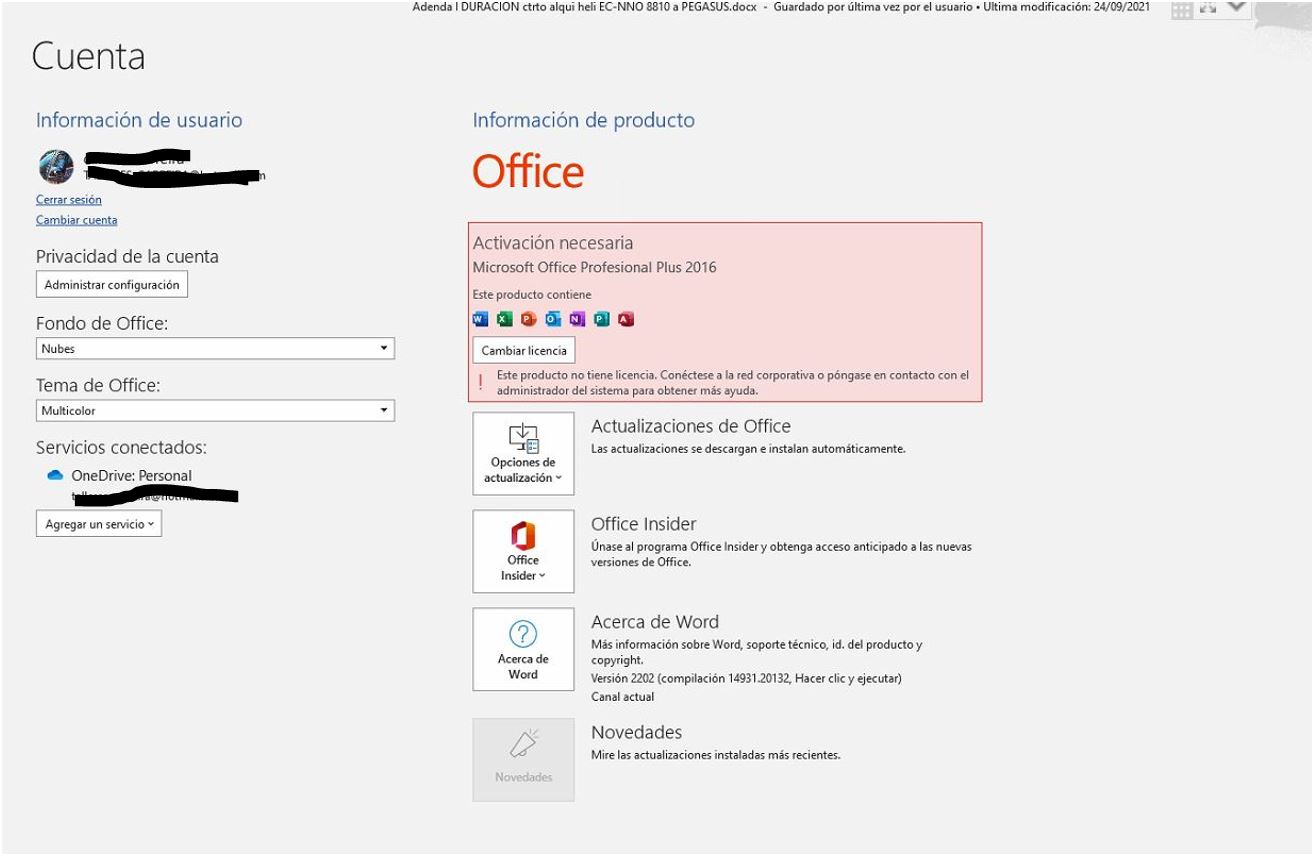Click the Versión 2202 build information line
The width and height of the screenshot is (1312, 859).
(747, 679)
